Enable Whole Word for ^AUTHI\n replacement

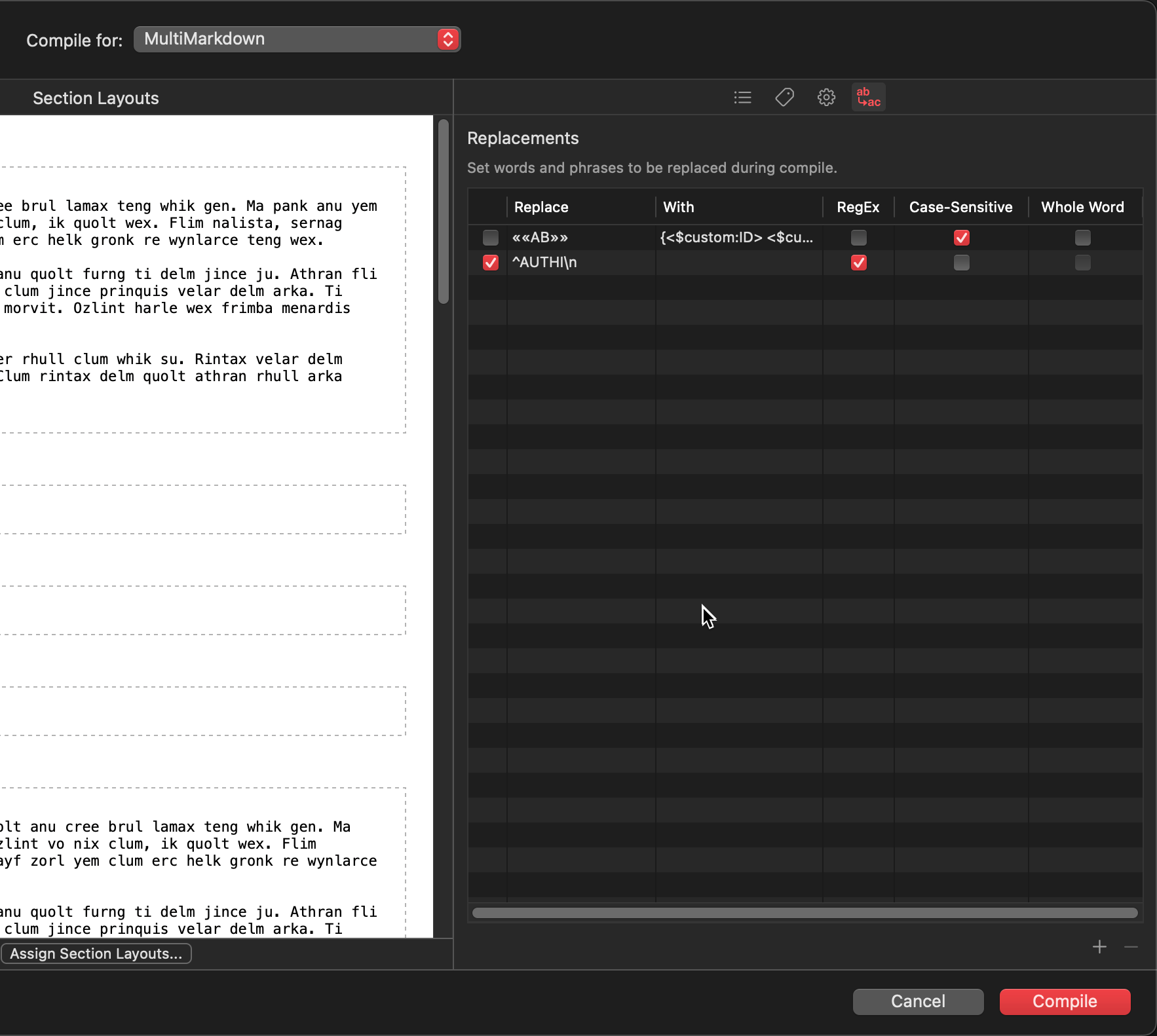[x=1082, y=263]
